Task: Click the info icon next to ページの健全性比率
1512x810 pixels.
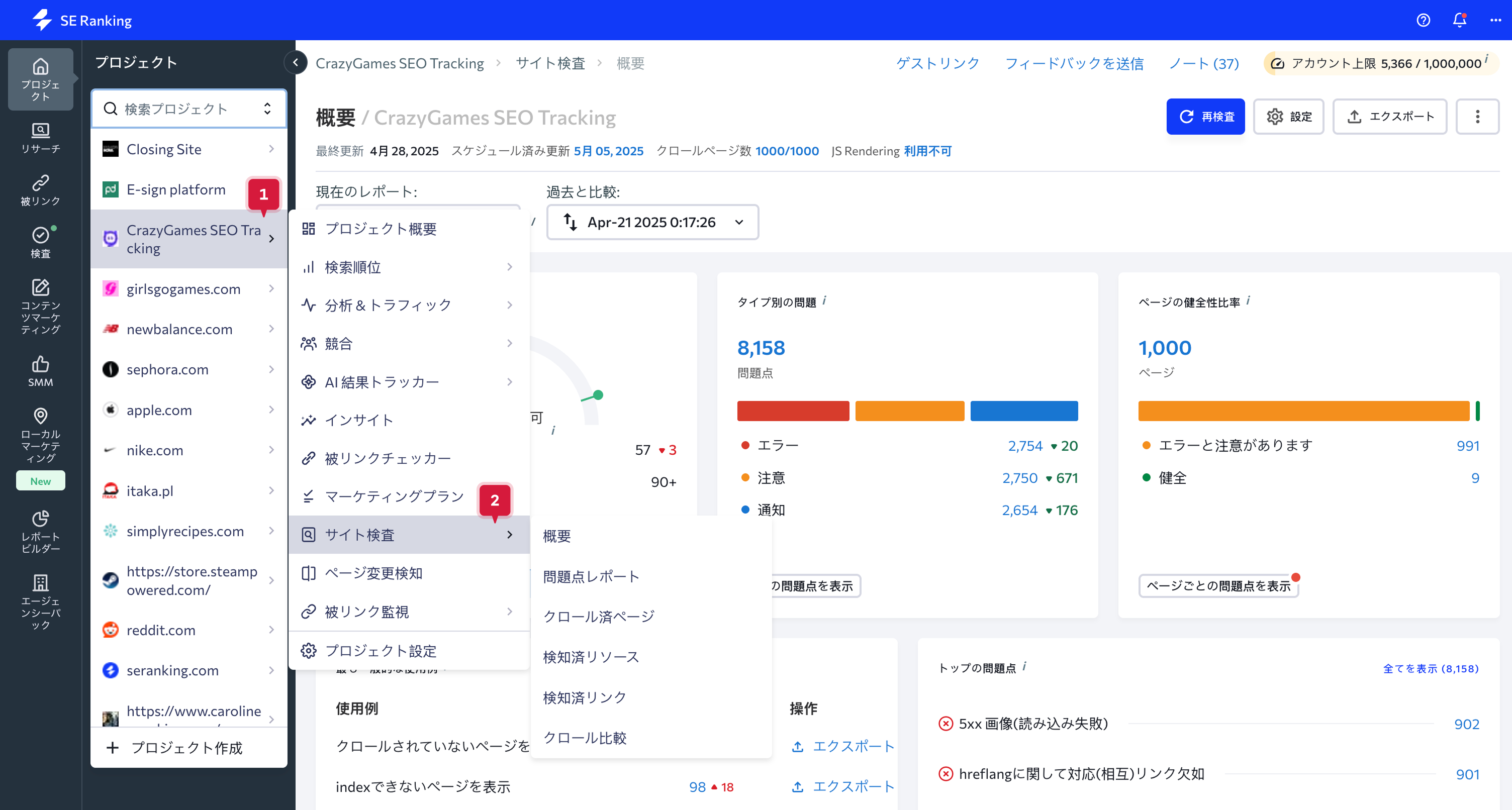Action: coord(1248,300)
